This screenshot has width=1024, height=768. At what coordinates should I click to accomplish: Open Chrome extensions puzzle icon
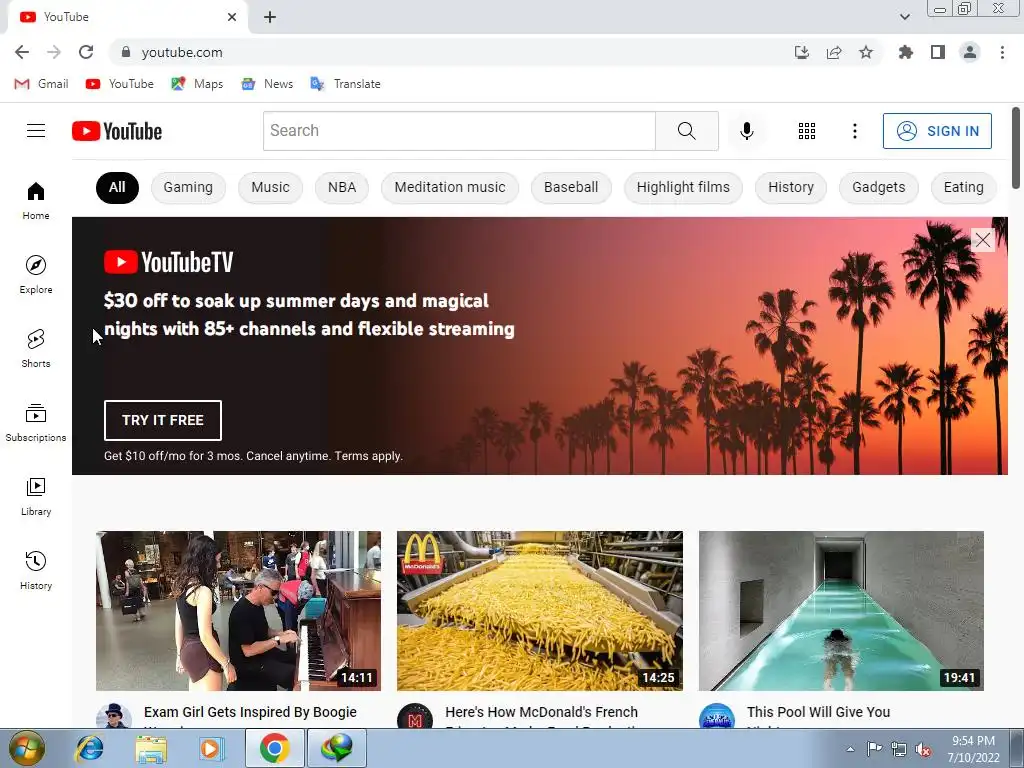pos(905,52)
